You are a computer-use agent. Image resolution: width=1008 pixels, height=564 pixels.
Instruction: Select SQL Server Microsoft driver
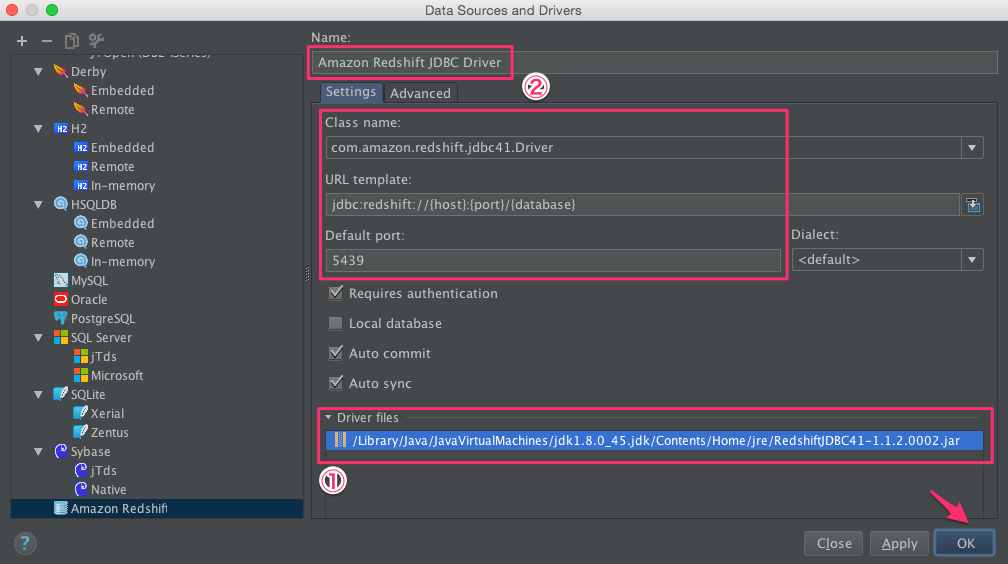point(117,375)
